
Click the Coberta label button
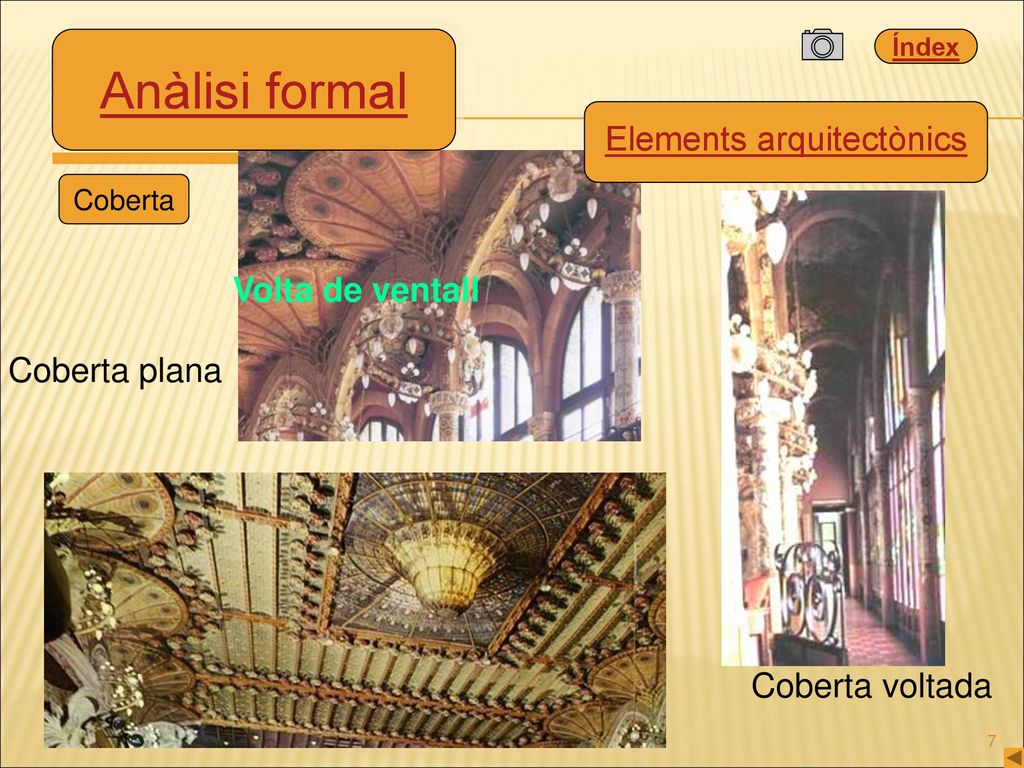(124, 199)
